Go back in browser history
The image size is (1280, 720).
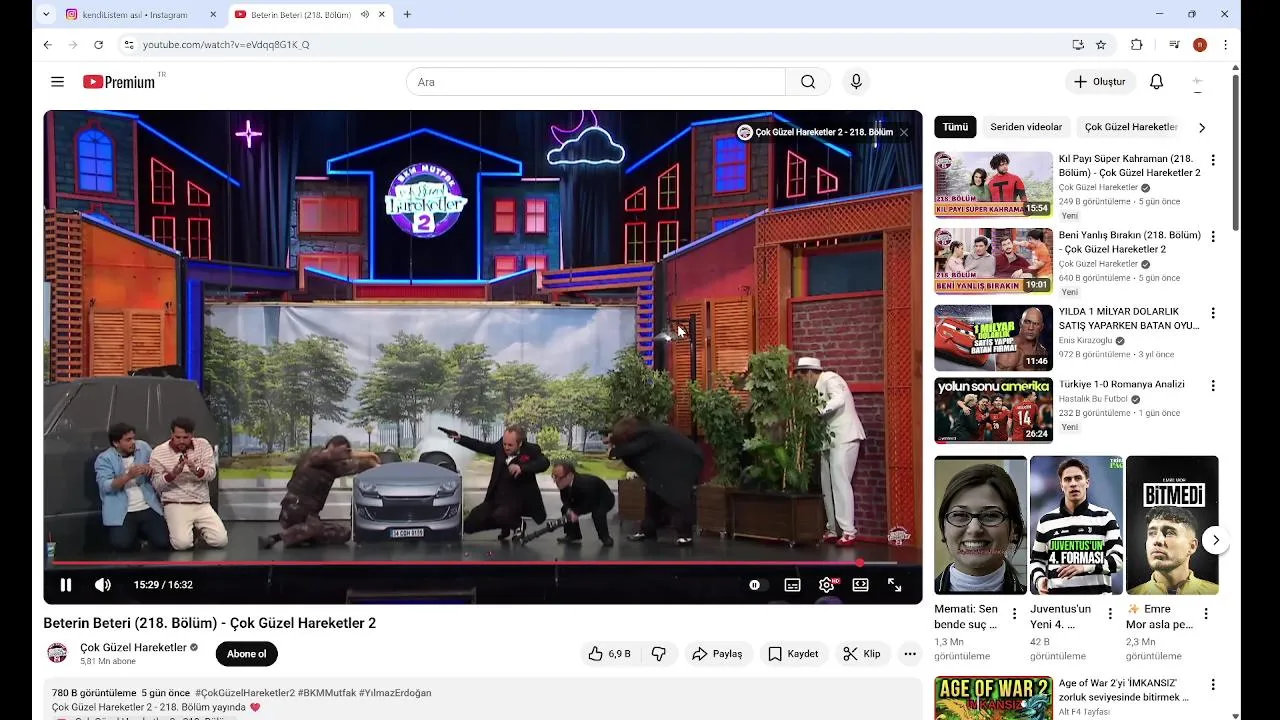pos(47,45)
